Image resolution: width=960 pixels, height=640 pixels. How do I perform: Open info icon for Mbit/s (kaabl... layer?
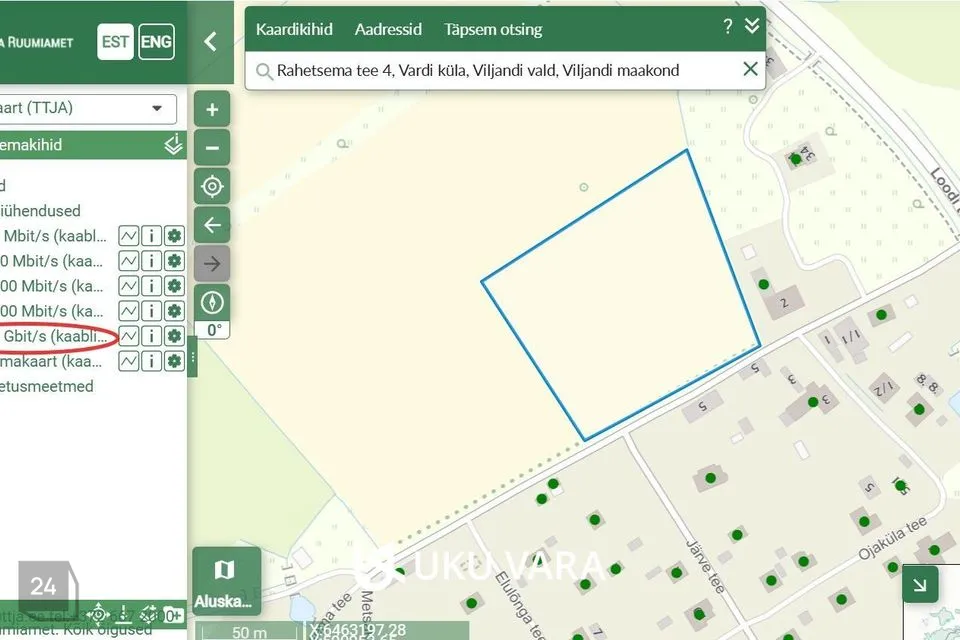[151, 236]
